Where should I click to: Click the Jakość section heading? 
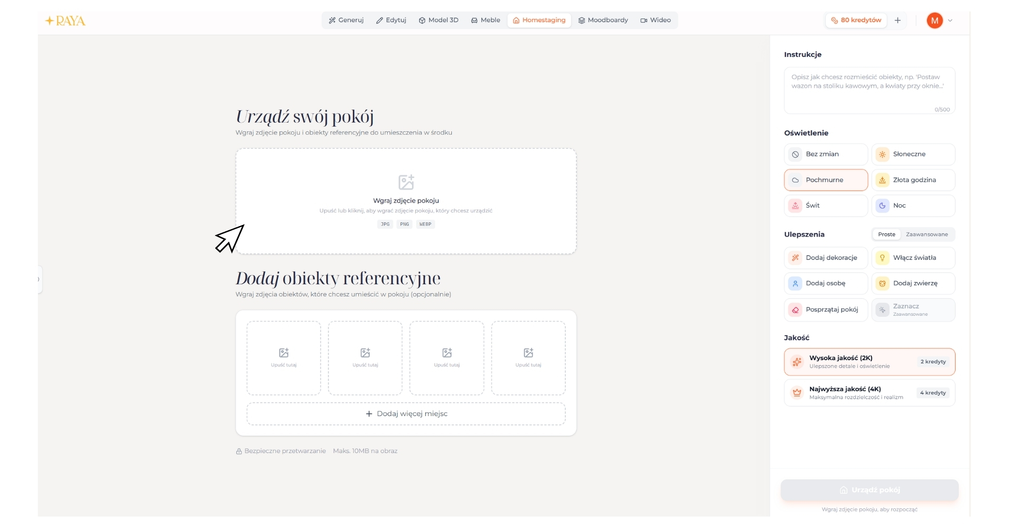pyautogui.click(x=797, y=338)
